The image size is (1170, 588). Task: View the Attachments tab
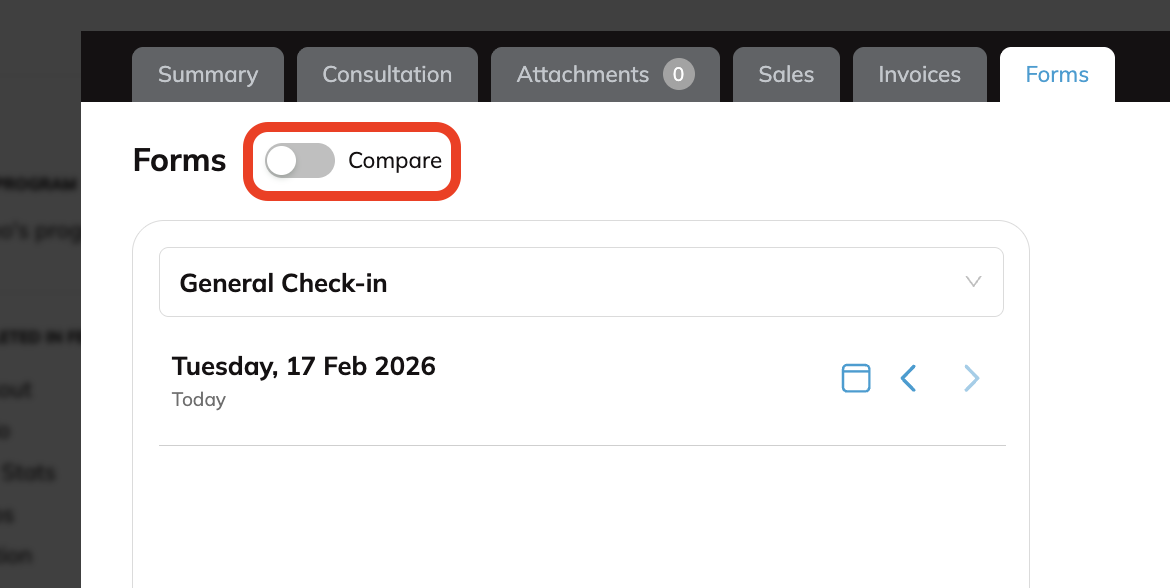point(581,74)
